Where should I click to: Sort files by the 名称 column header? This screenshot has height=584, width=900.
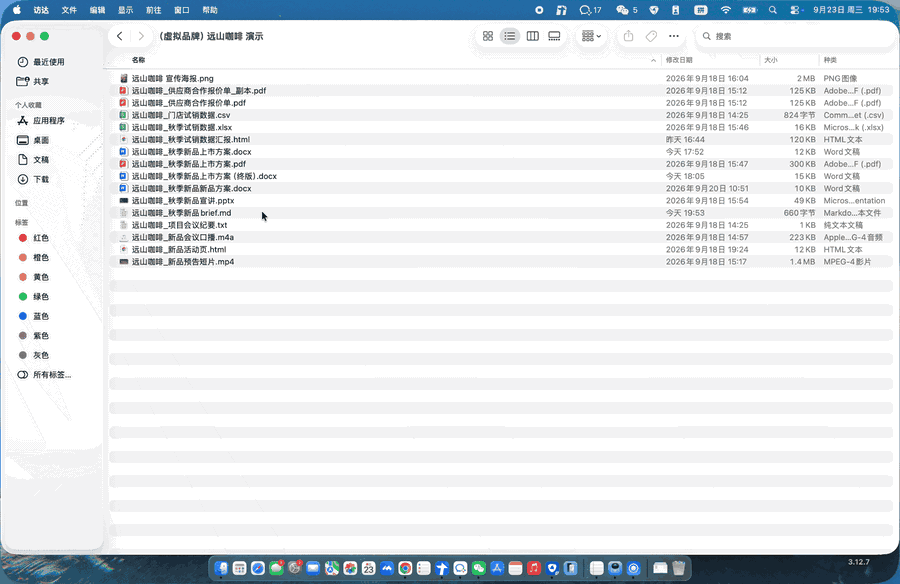(138, 60)
